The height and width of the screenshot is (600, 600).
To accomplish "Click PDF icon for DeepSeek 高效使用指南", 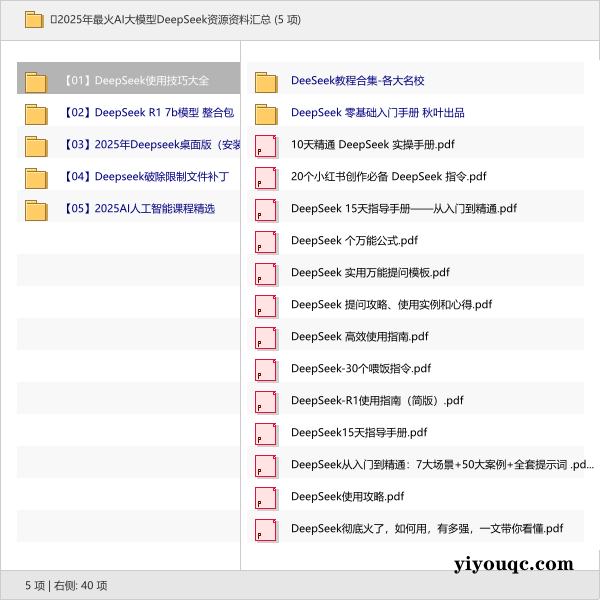I will 266,337.
